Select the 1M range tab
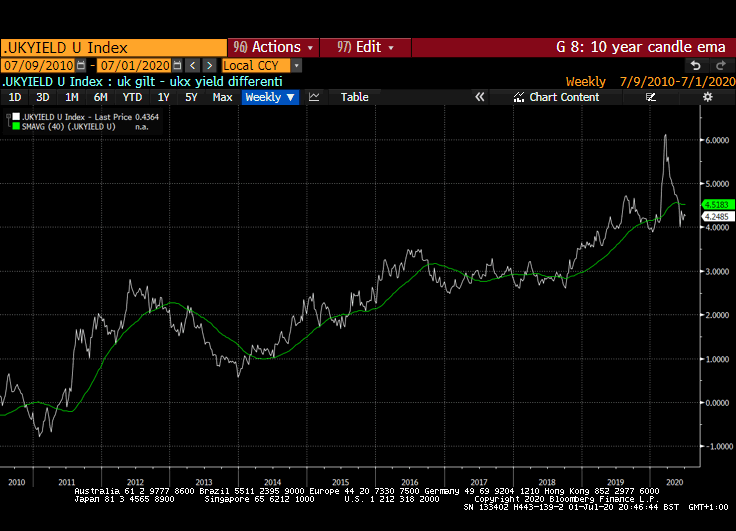 (x=71, y=97)
